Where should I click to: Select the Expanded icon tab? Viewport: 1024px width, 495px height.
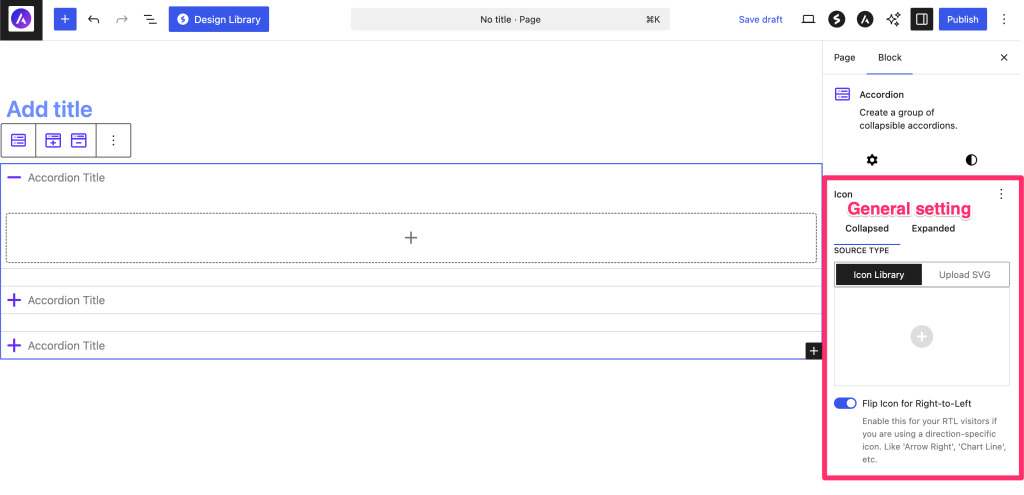[933, 229]
